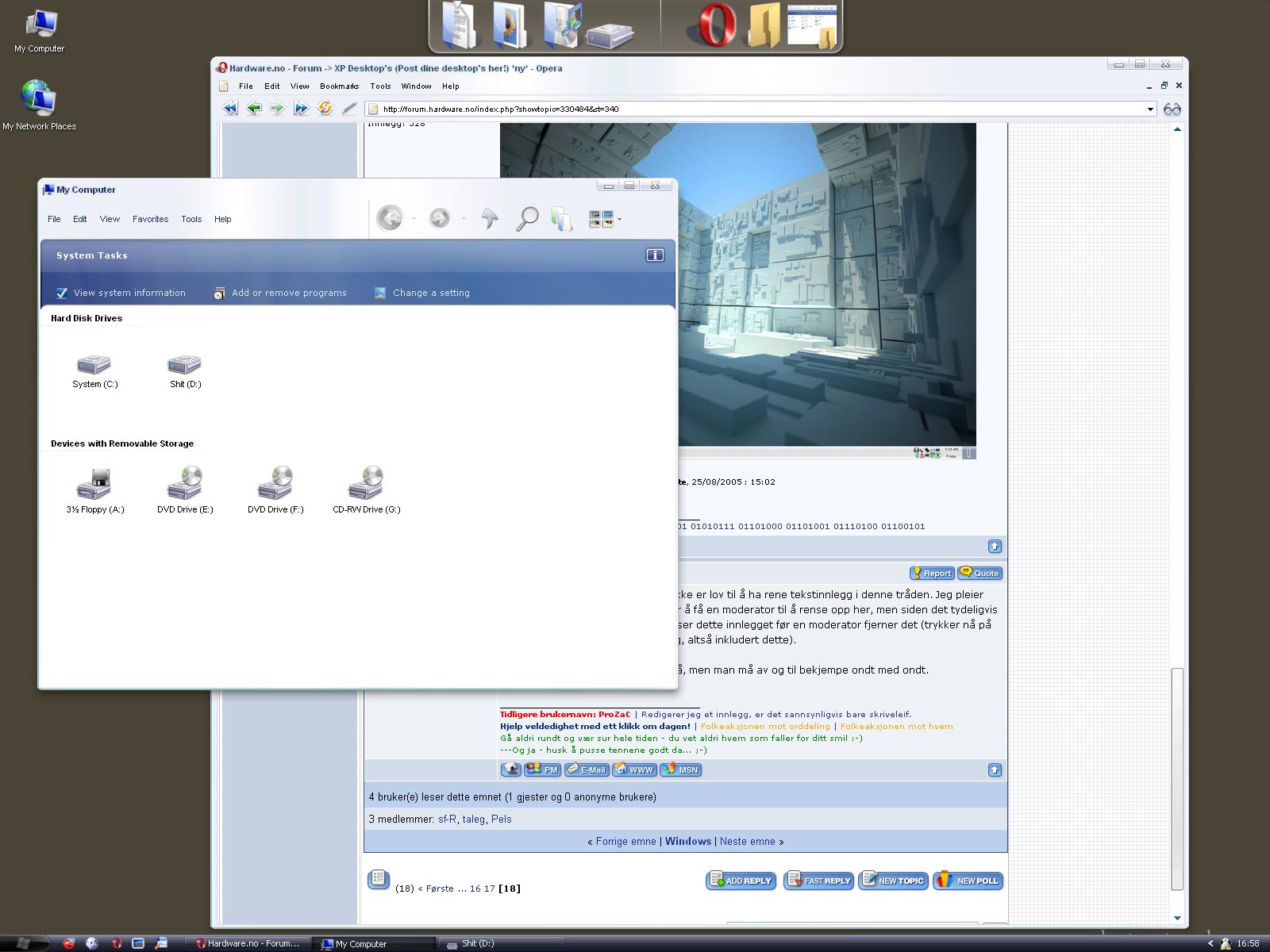1270x952 pixels.
Task: Click NEW TOPIC button
Action: [x=893, y=881]
